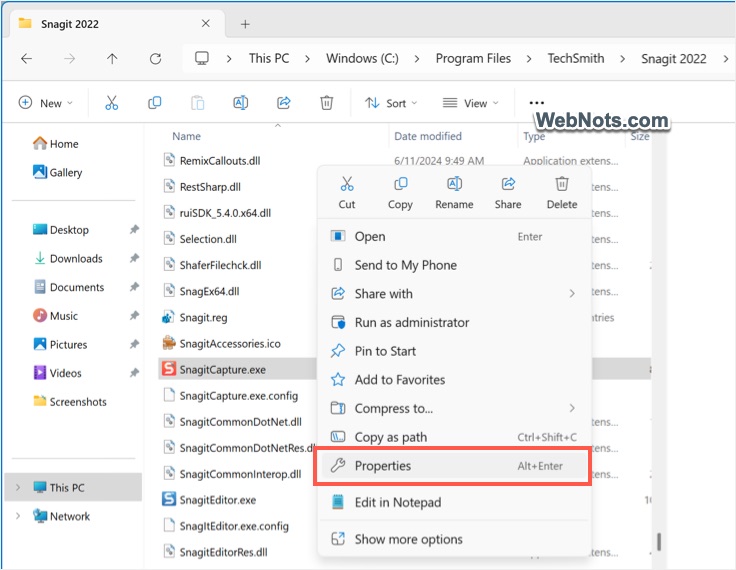This screenshot has width=736, height=570.
Task: Add a new tab with the plus button
Action: point(245,24)
